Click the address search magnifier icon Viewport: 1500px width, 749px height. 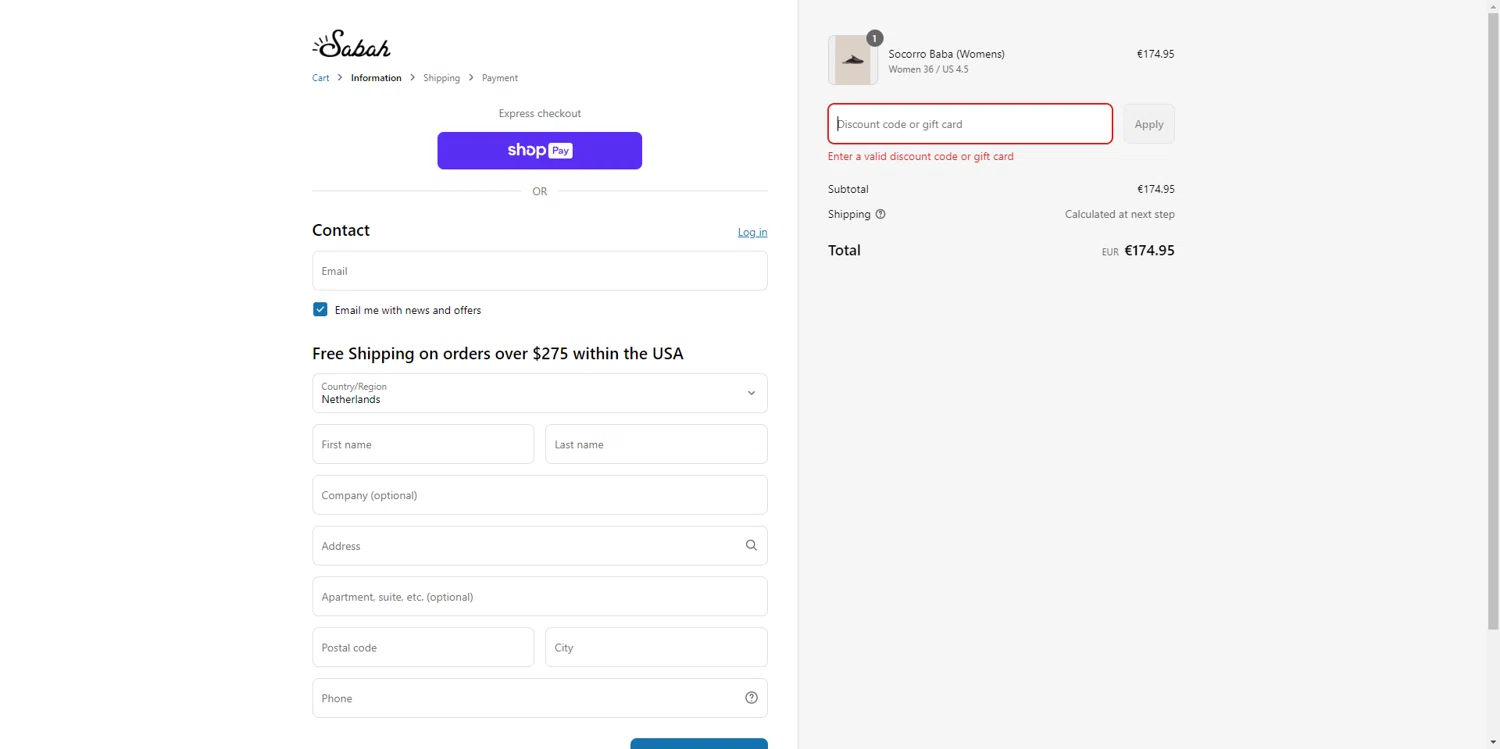click(751, 545)
